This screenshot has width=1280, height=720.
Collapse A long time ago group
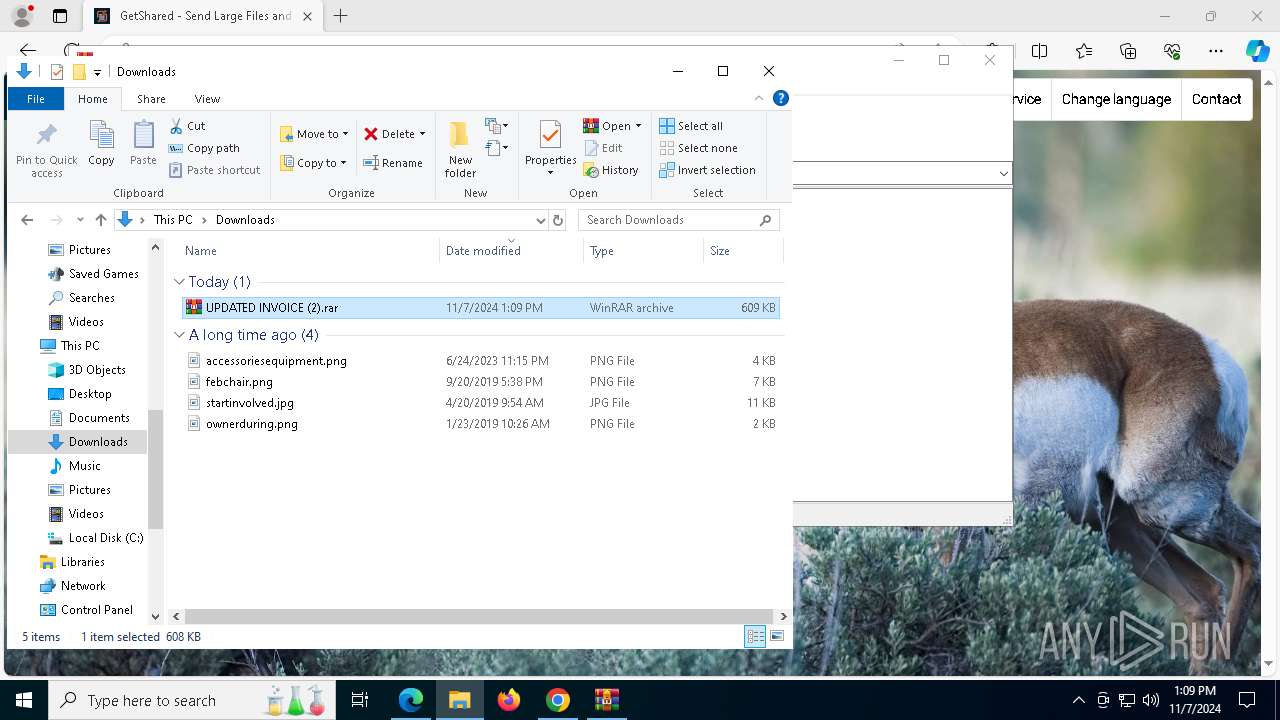pyautogui.click(x=180, y=335)
